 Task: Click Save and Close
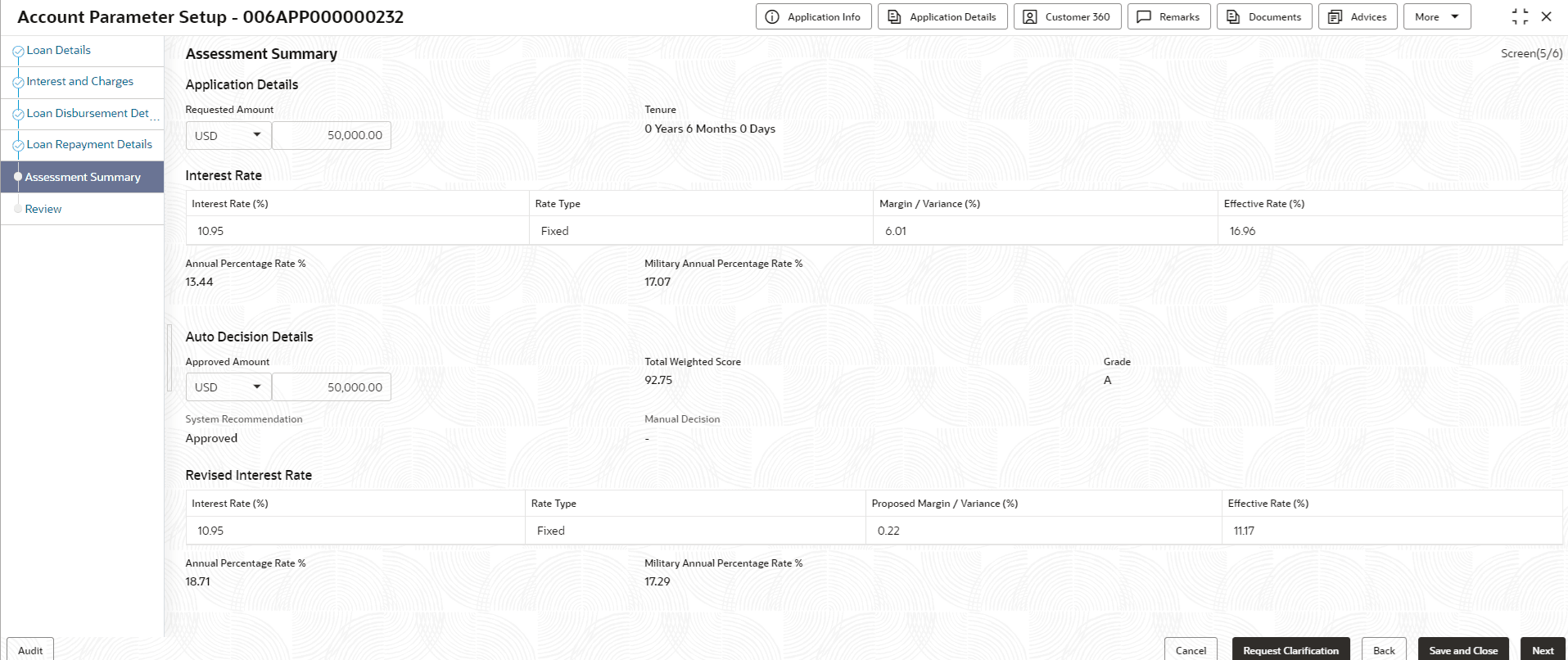pos(1463,650)
